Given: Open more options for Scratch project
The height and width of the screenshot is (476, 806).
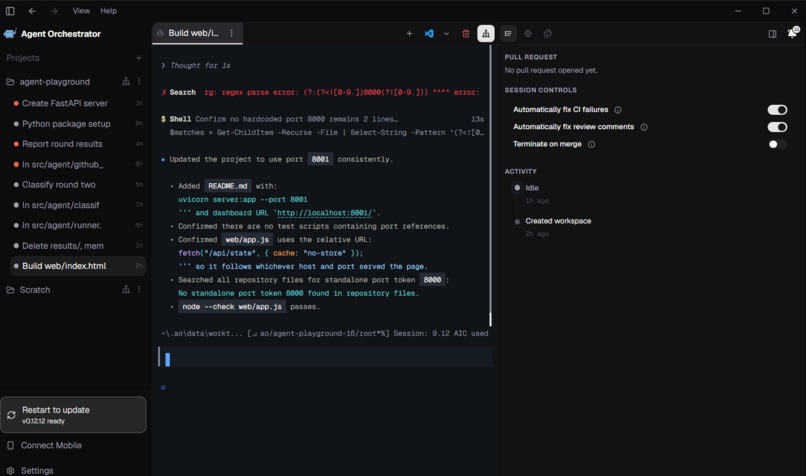Looking at the screenshot, I should pyautogui.click(x=139, y=290).
